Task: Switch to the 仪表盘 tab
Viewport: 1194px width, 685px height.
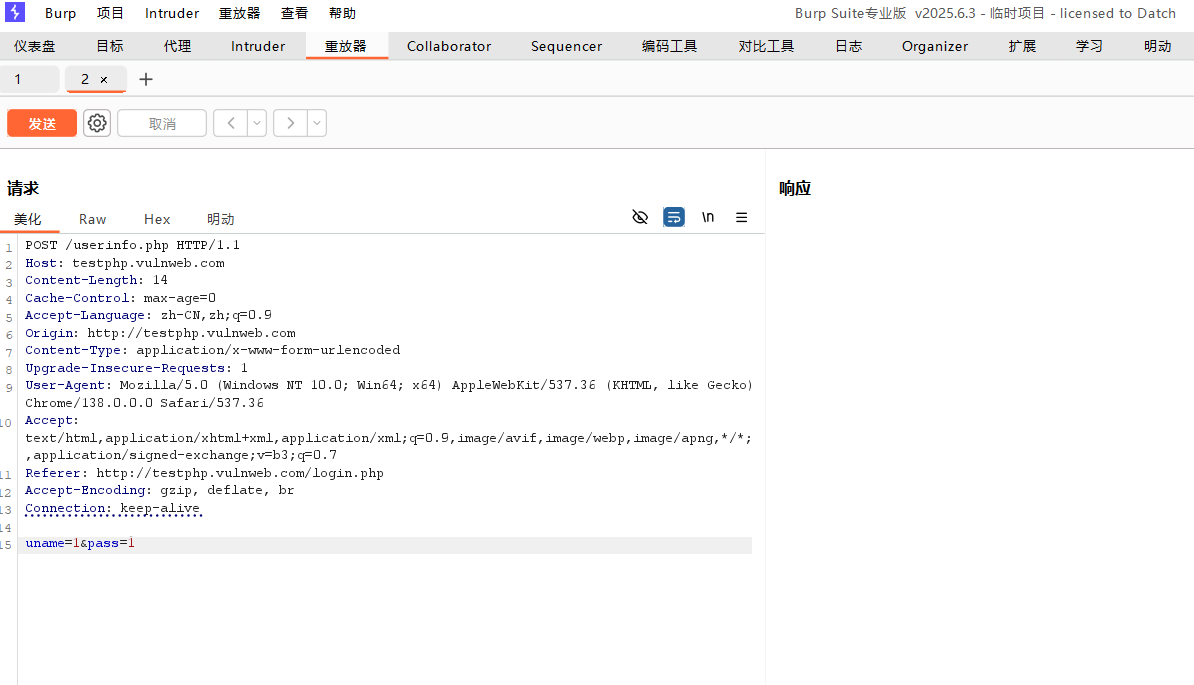Action: coord(34,46)
